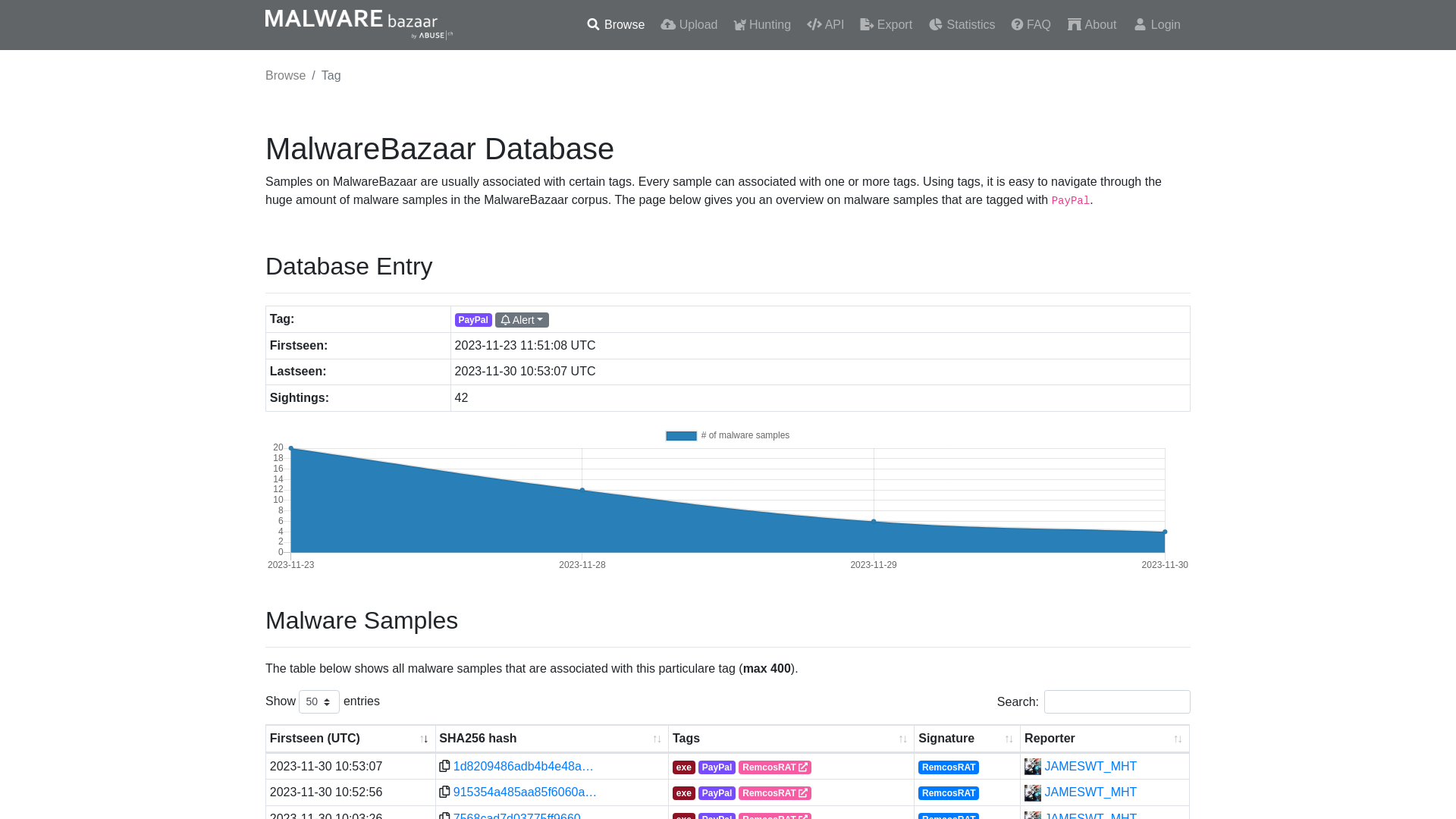Open the Upload page
The image size is (1456, 819).
[689, 25]
